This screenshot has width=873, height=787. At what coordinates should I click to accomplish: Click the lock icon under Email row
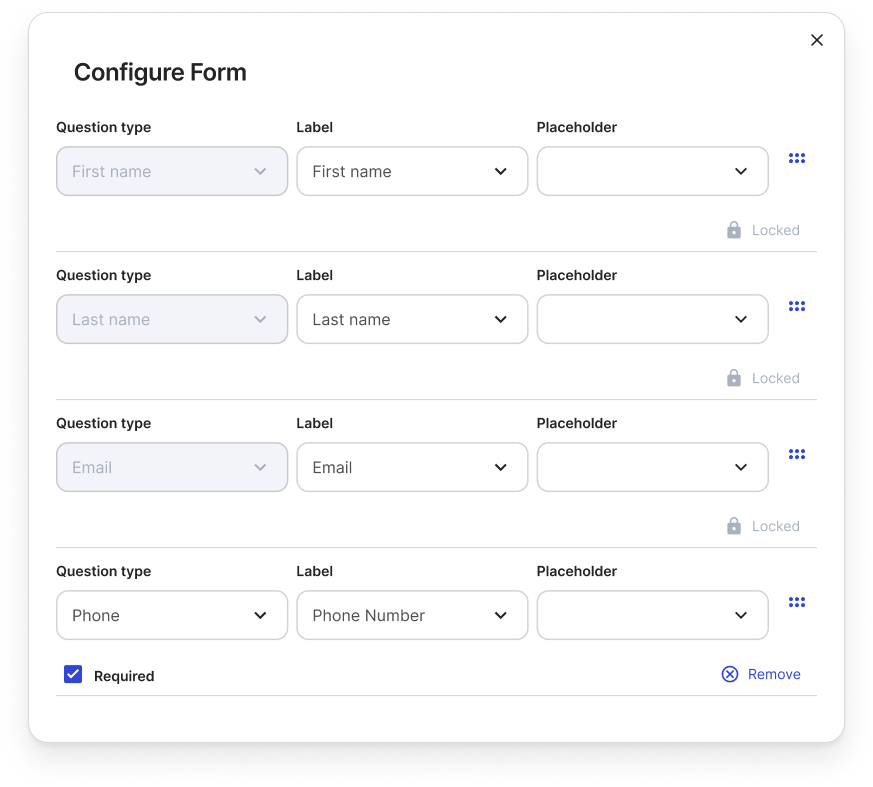pyautogui.click(x=734, y=526)
